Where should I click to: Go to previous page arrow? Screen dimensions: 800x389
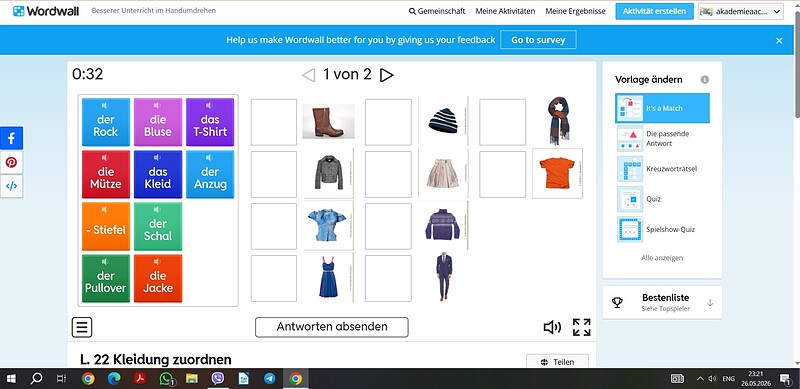click(308, 75)
